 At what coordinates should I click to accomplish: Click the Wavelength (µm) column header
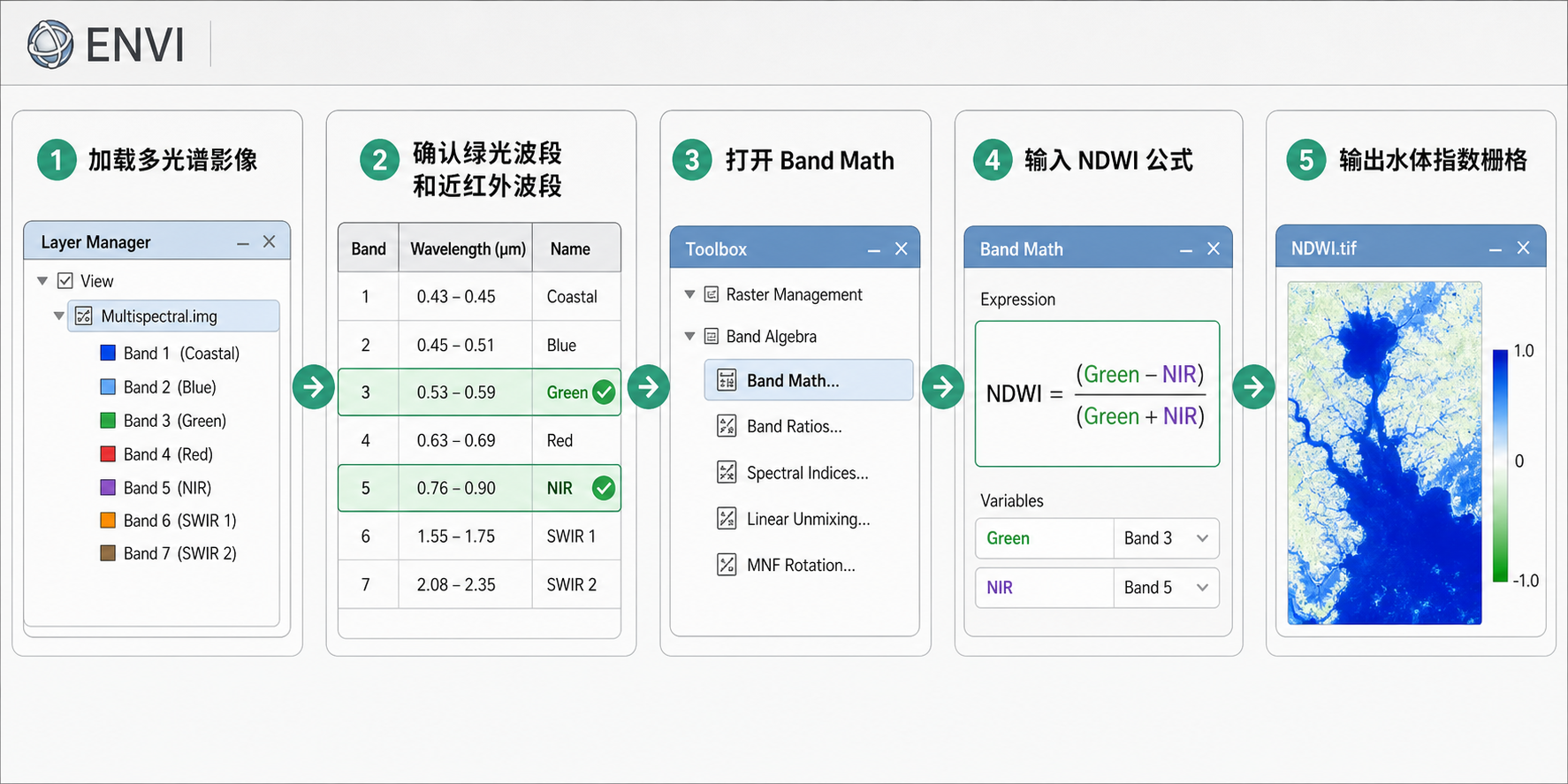(x=468, y=249)
